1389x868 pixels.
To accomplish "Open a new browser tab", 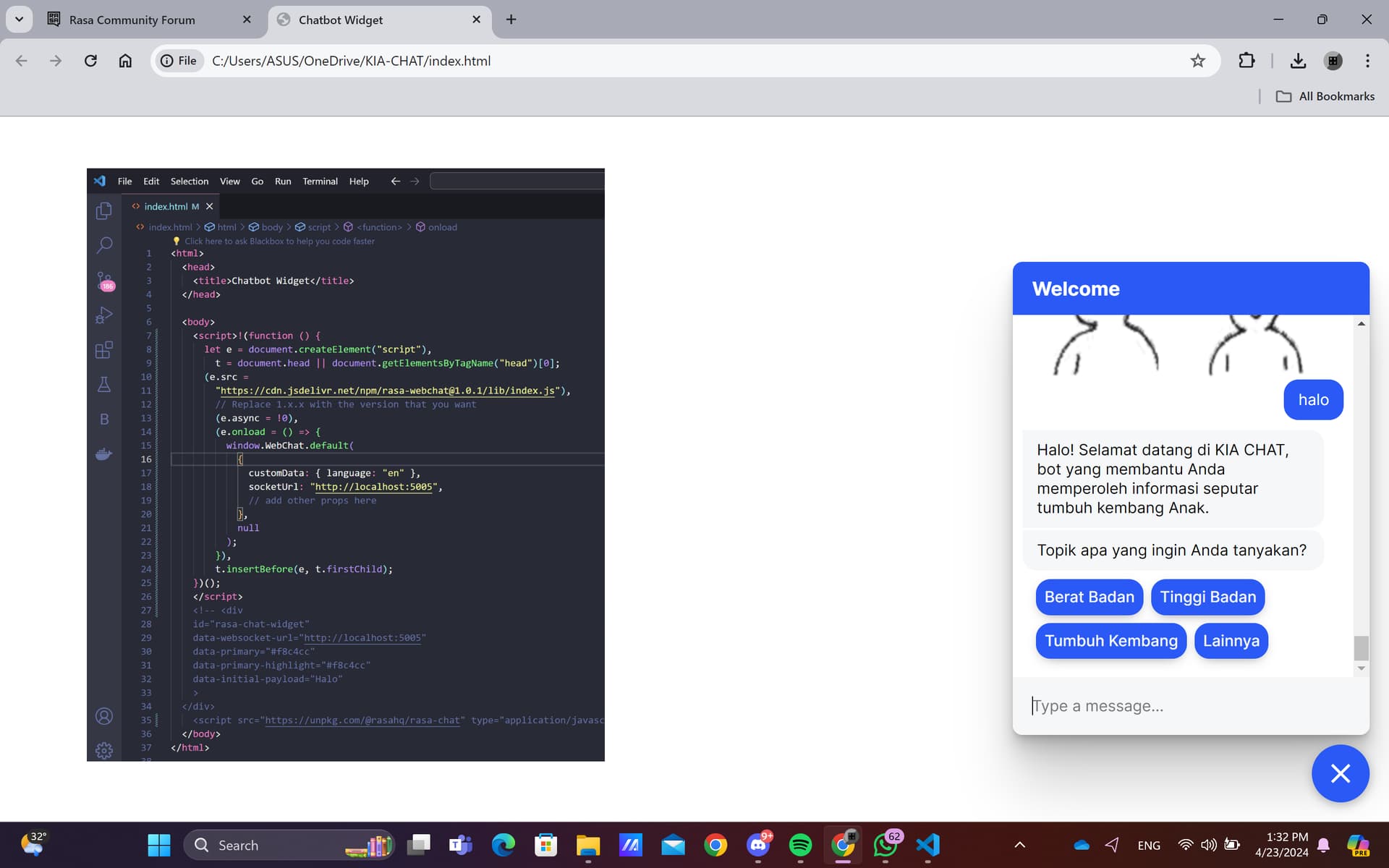I will coord(511,20).
